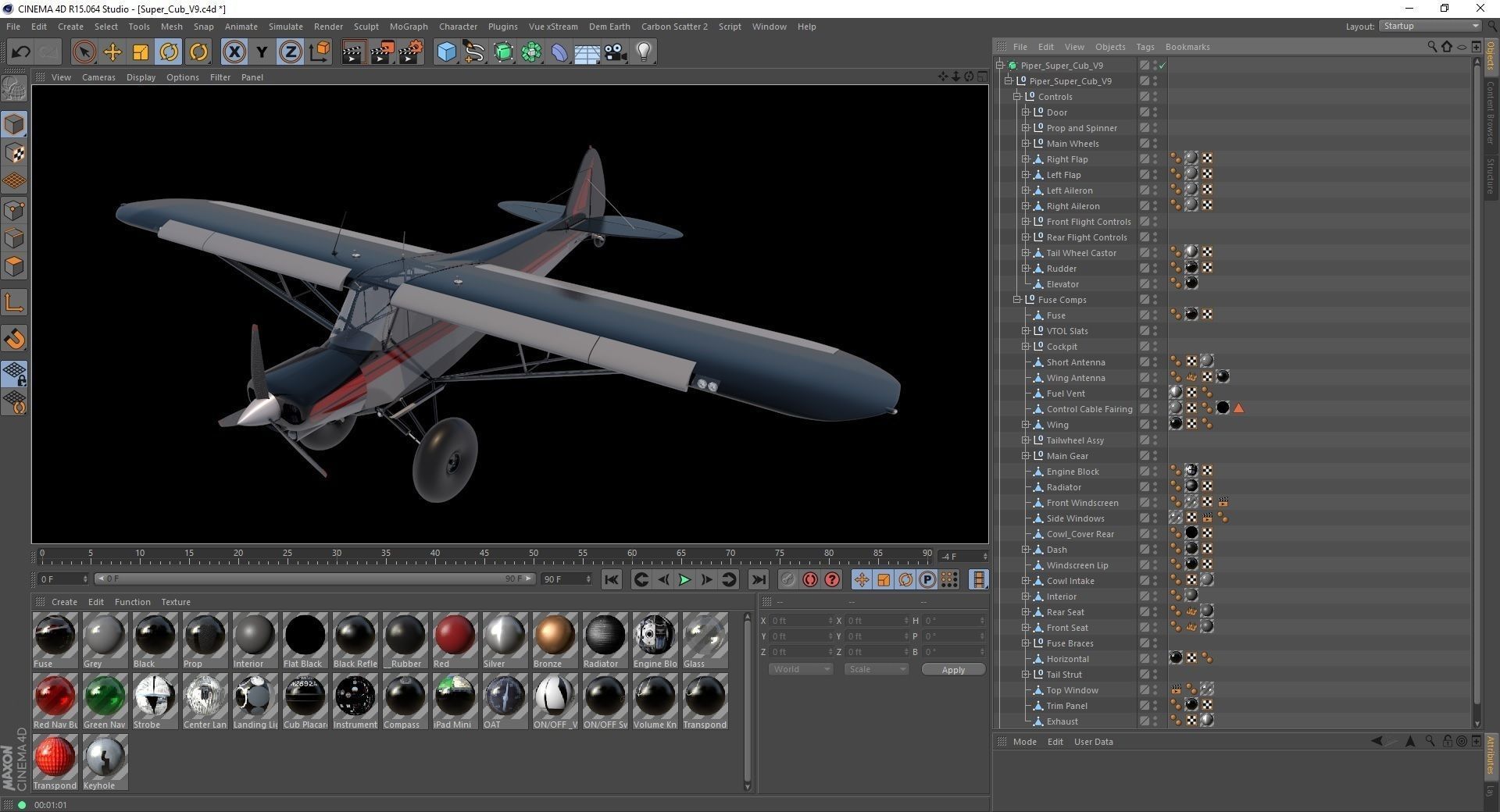Collapse the Fuse Comps group

point(1017,300)
